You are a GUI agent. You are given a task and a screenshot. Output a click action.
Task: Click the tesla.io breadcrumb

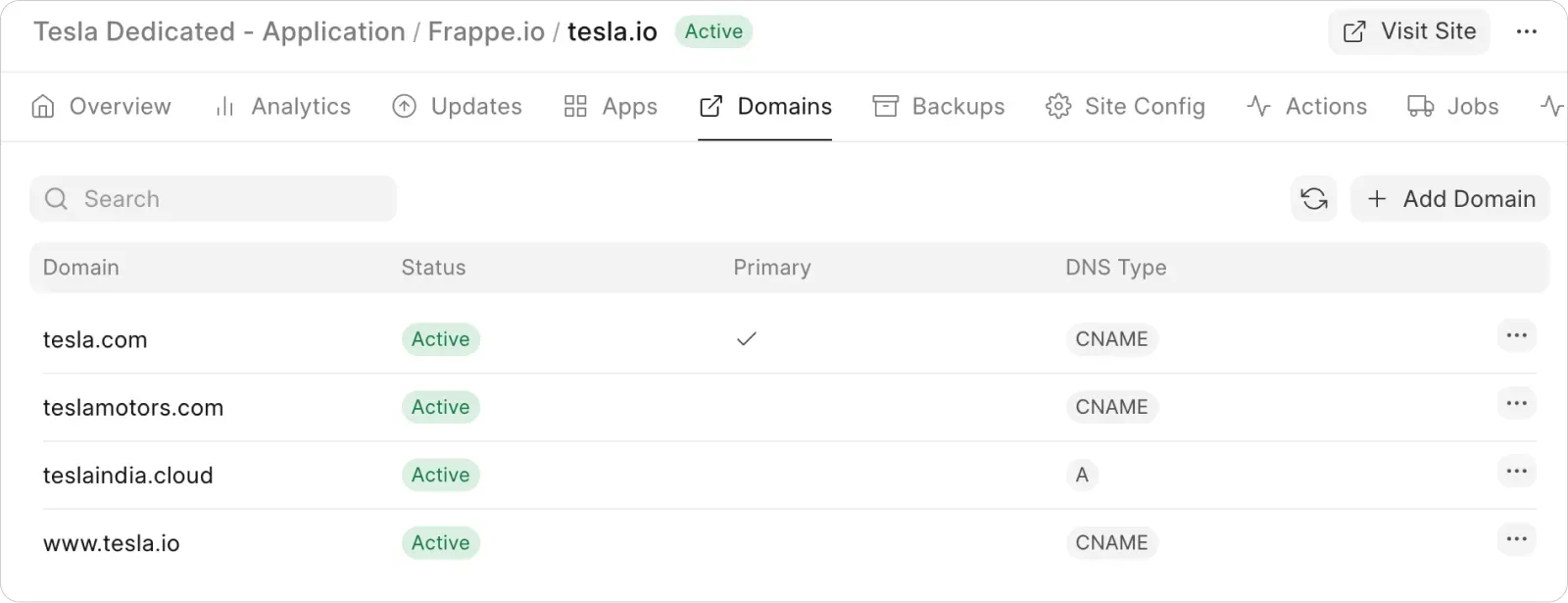612,31
